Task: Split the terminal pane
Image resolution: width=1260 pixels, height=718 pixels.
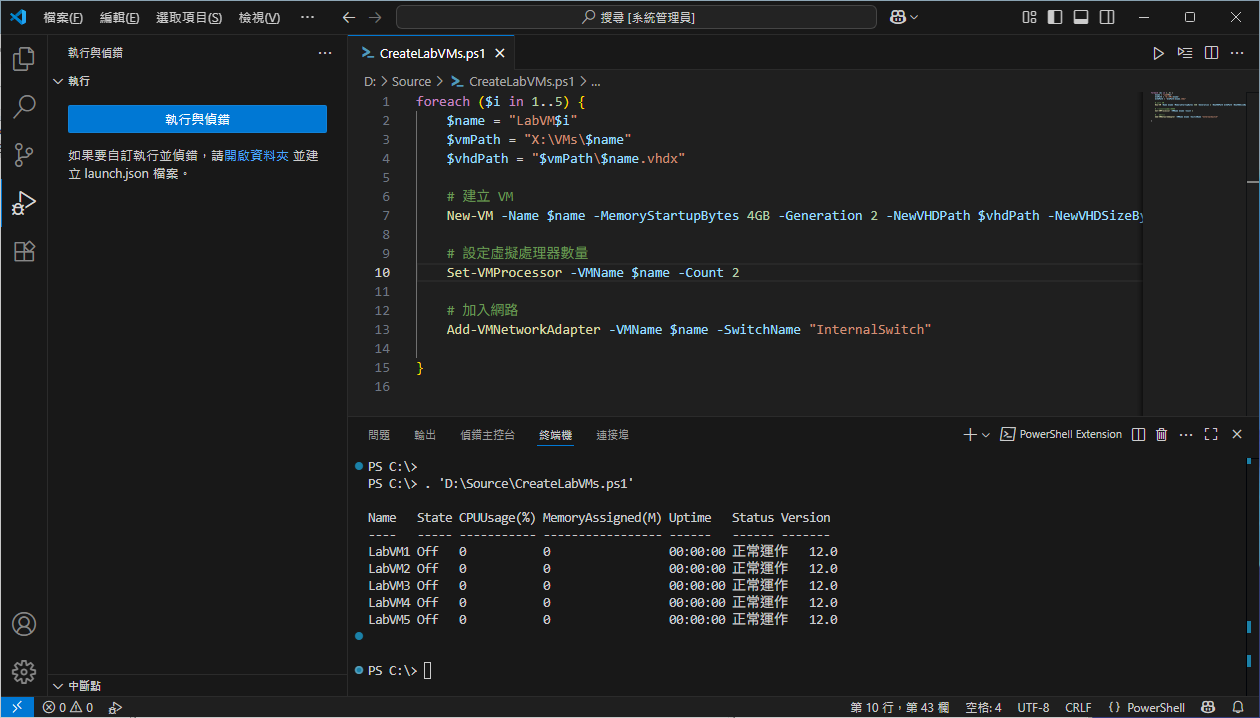Action: tap(1139, 434)
